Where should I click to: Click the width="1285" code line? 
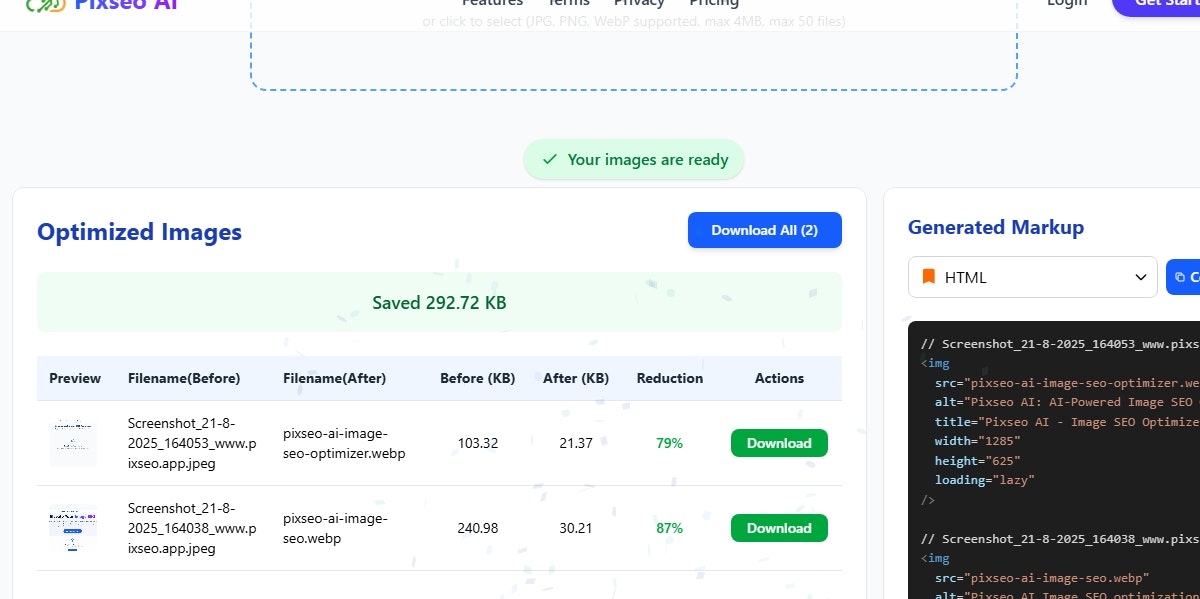pos(978,441)
